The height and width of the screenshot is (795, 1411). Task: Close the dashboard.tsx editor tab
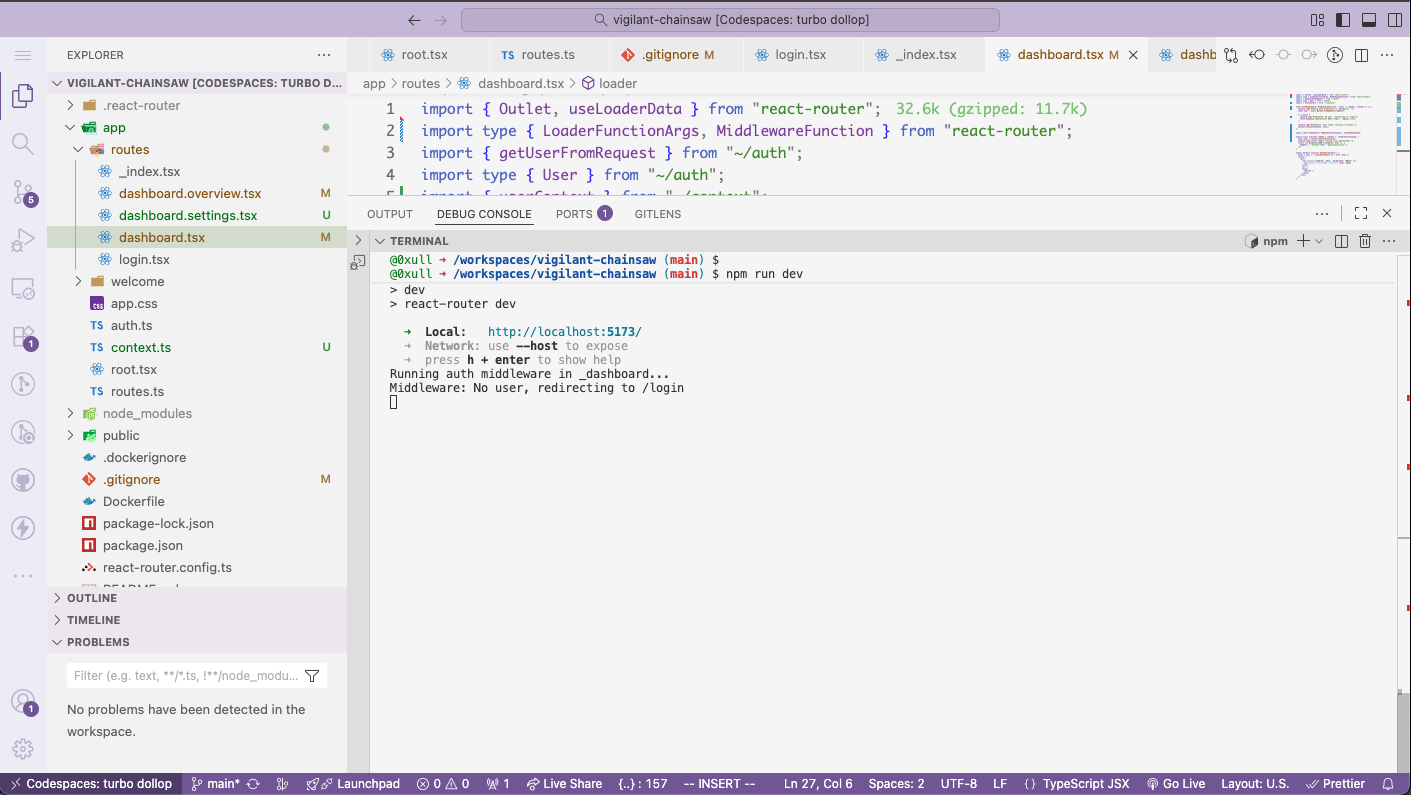coord(1133,55)
